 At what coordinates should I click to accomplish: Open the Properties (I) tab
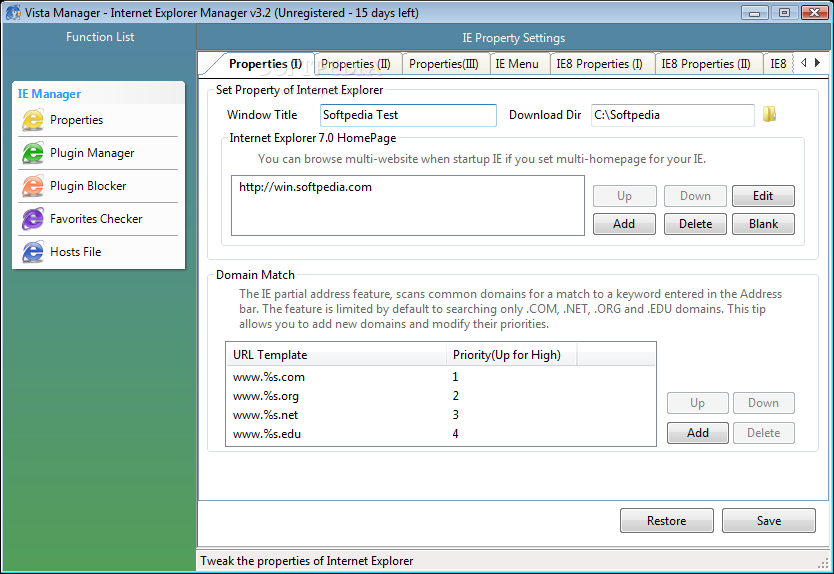(x=265, y=64)
